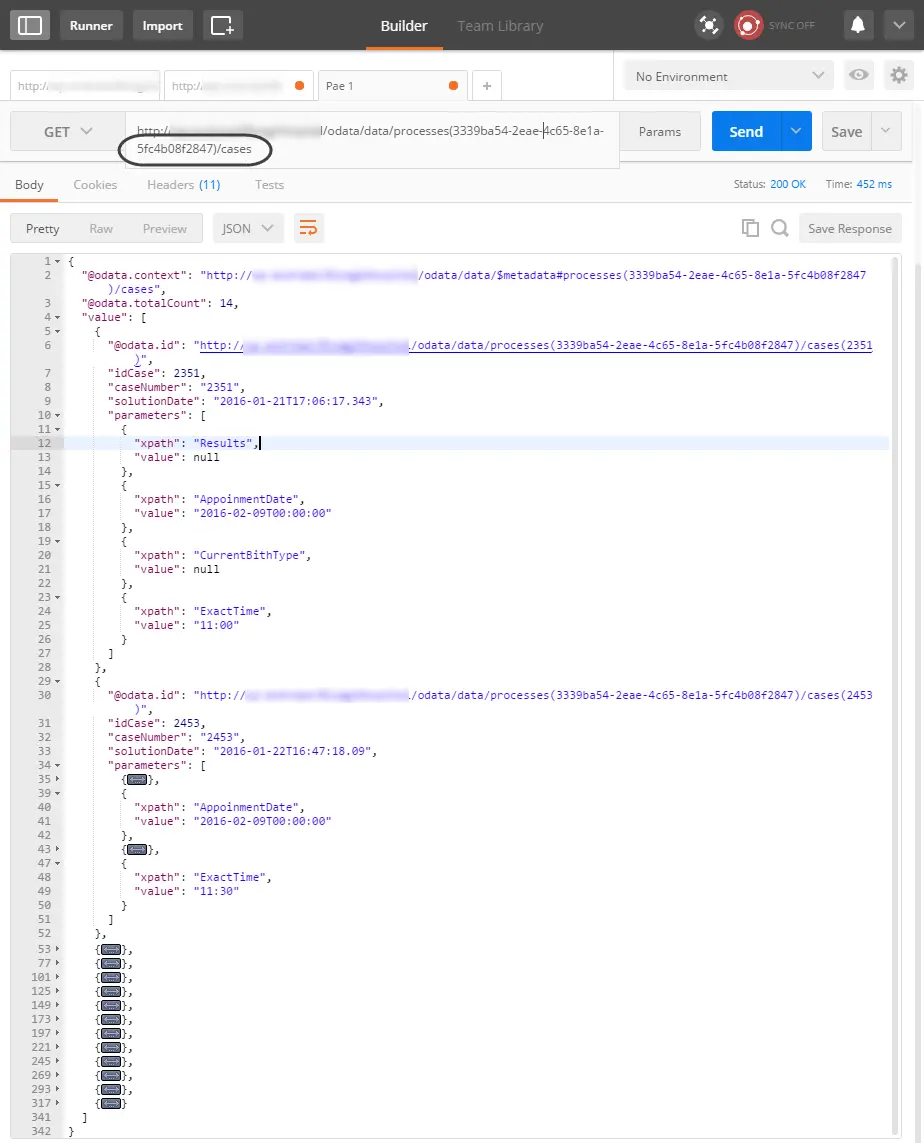Image resolution: width=924 pixels, height=1143 pixels.
Task: Expand collapsed object on line 77
Action: coord(111,964)
